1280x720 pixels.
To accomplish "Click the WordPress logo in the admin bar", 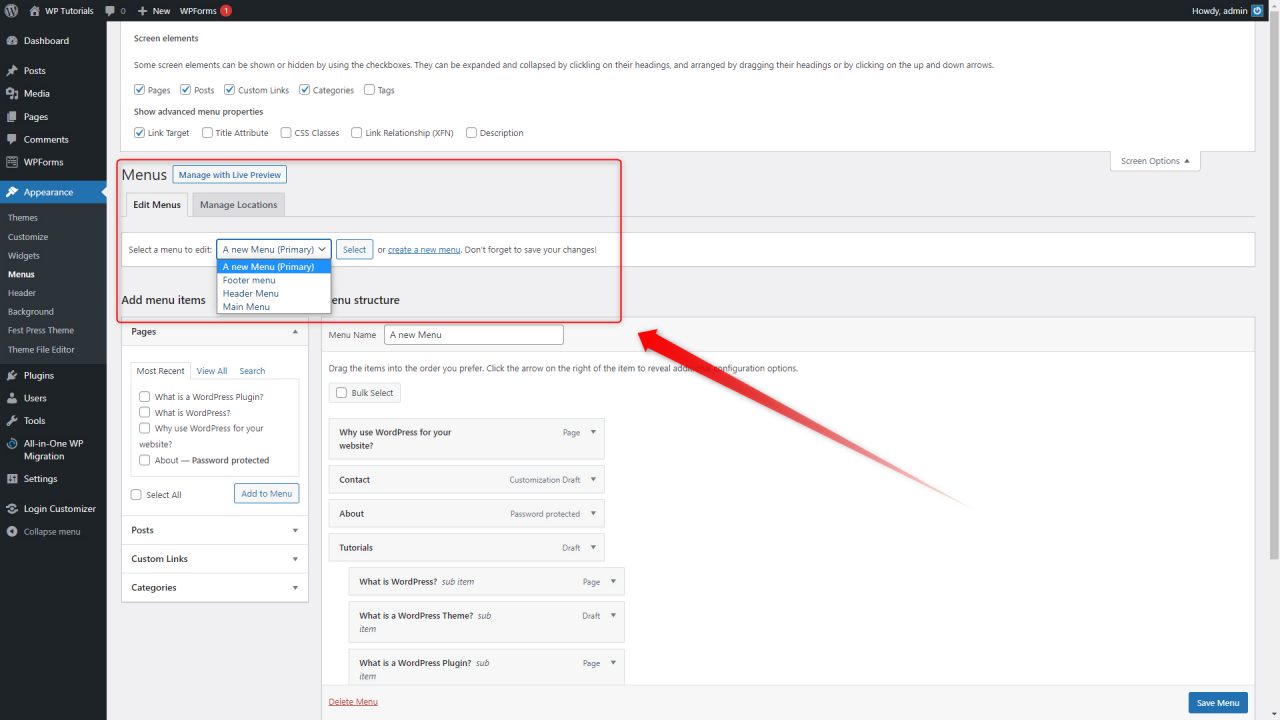I will click(11, 11).
